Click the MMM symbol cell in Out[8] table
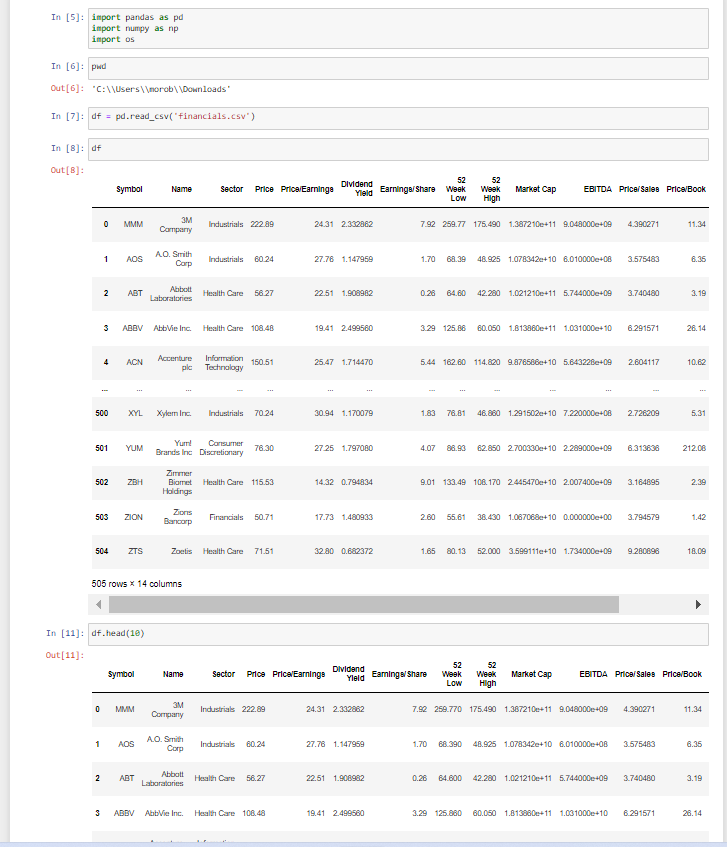Screen dimensions: 727x847 click(x=133, y=224)
